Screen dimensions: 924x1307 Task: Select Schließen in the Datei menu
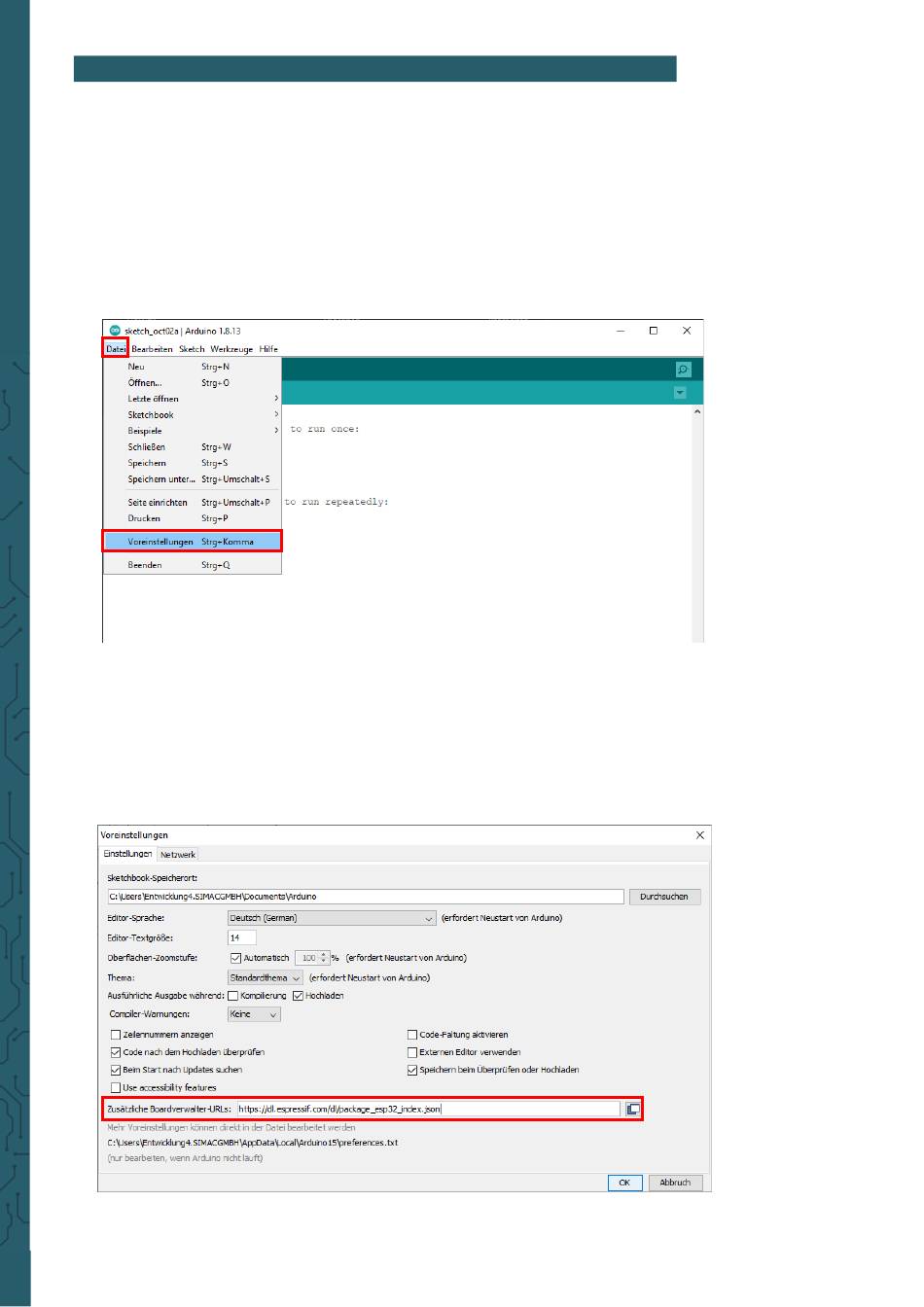pos(192,447)
